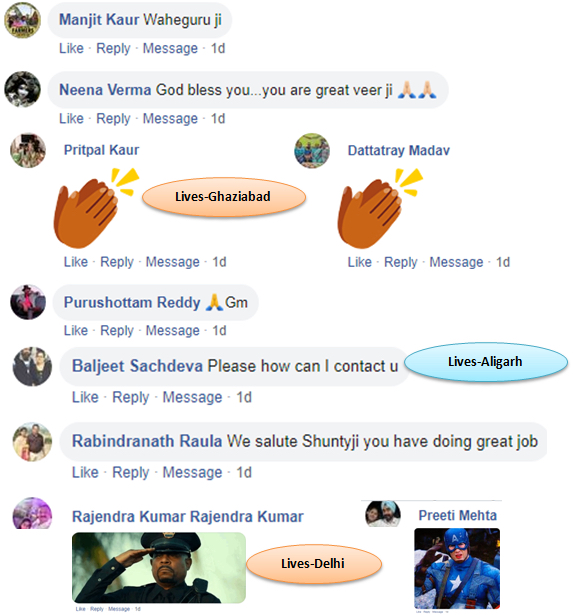Click Neena Verma's avatar image

coord(22,89)
